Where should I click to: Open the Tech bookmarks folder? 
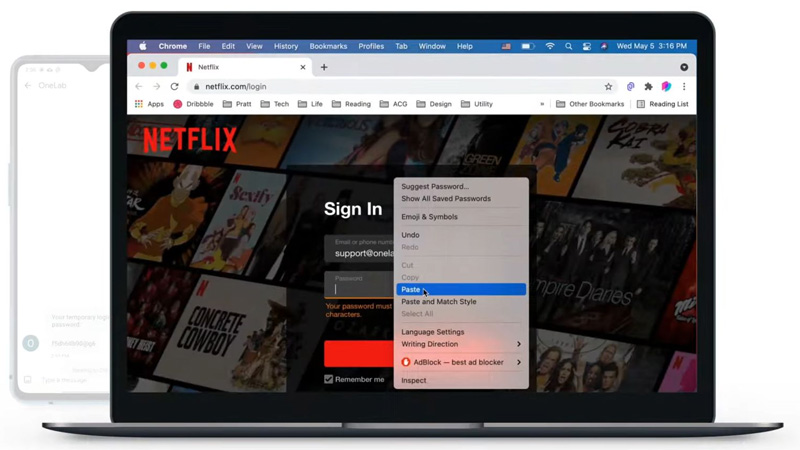click(x=275, y=104)
